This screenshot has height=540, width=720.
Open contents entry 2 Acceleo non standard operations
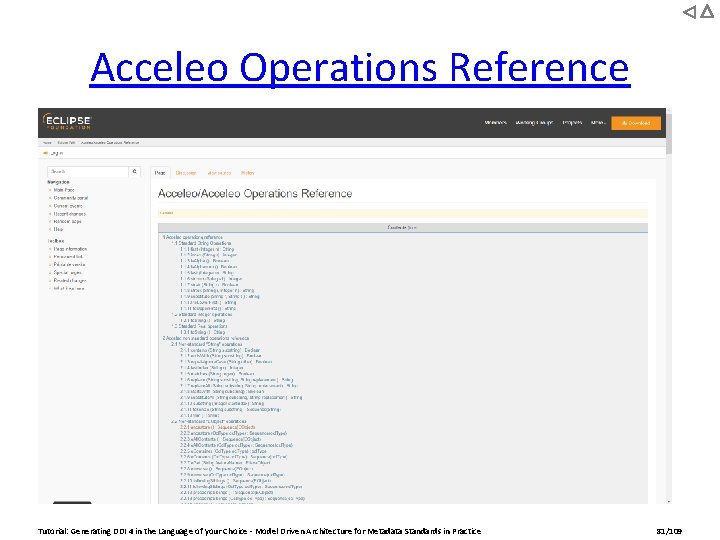206,338
